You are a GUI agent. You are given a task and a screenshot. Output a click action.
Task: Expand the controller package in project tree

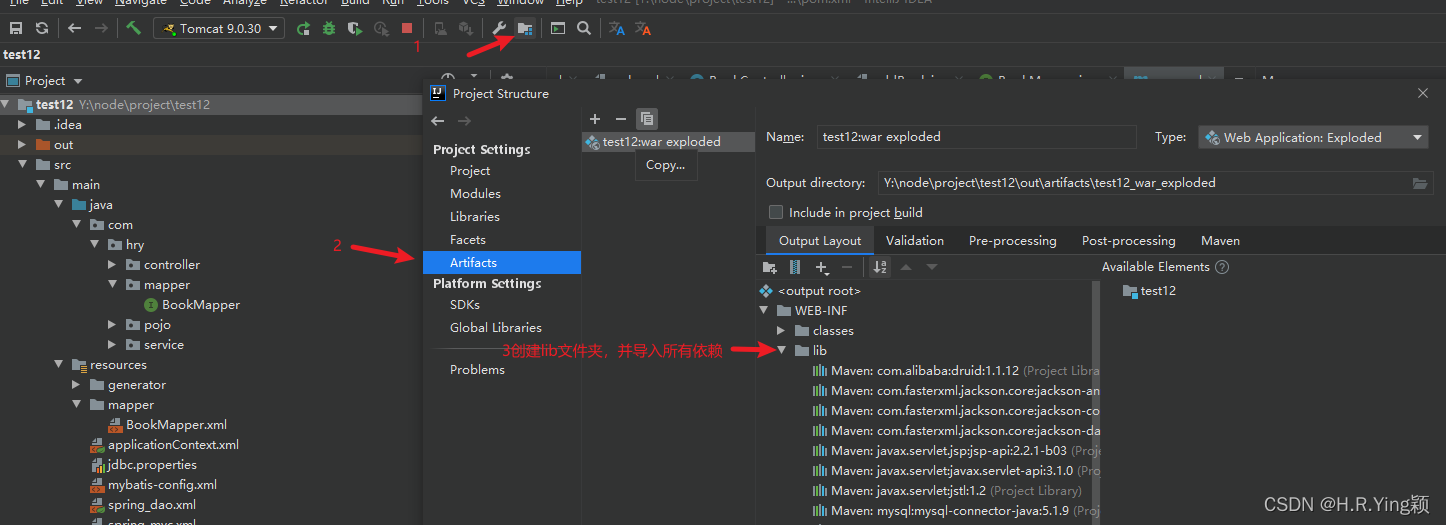coord(113,265)
